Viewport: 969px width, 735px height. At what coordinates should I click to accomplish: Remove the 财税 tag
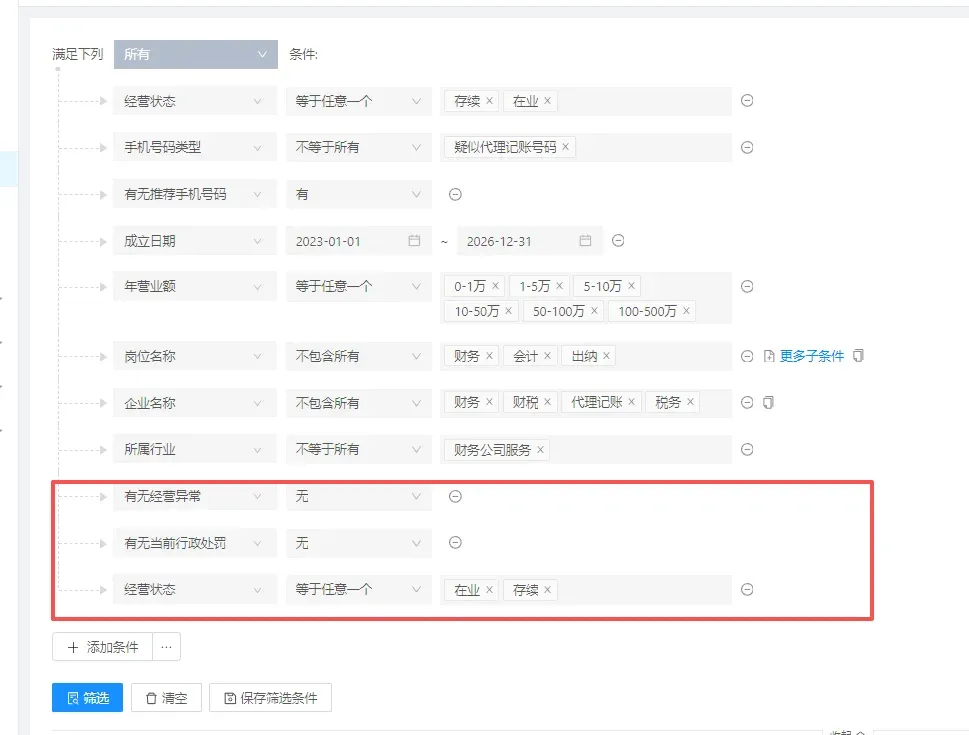pyautogui.click(x=547, y=402)
